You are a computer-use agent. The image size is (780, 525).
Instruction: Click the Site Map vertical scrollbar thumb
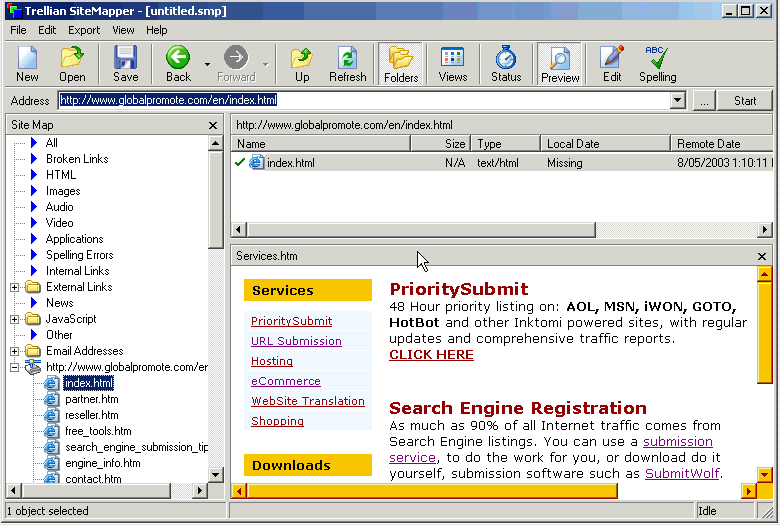[x=215, y=200]
